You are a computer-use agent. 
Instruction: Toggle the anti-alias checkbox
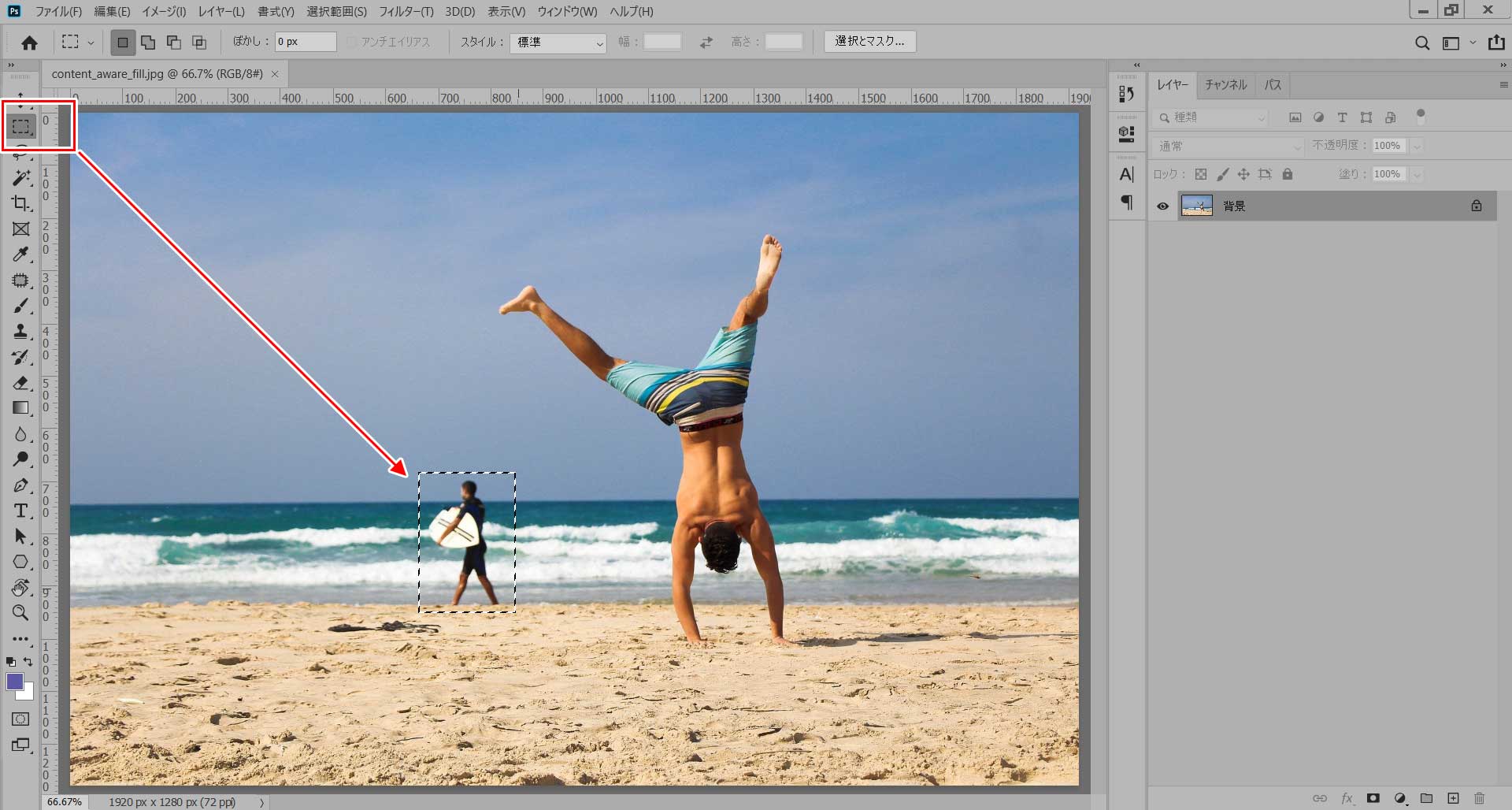(x=352, y=42)
